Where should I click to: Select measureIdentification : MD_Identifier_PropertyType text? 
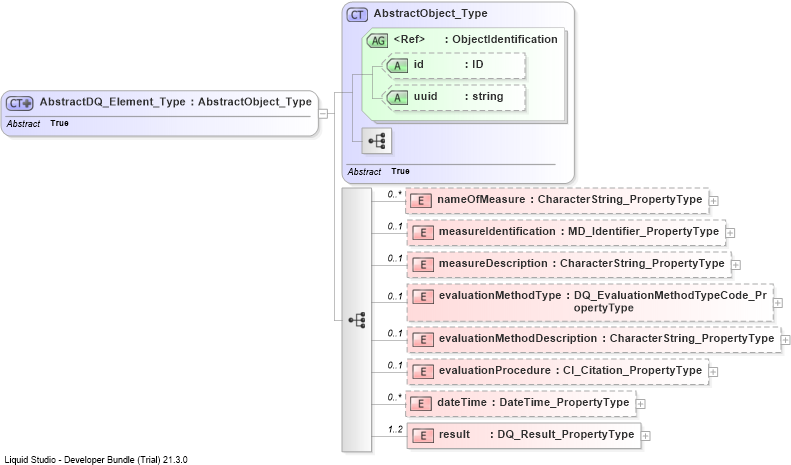pyautogui.click(x=579, y=231)
